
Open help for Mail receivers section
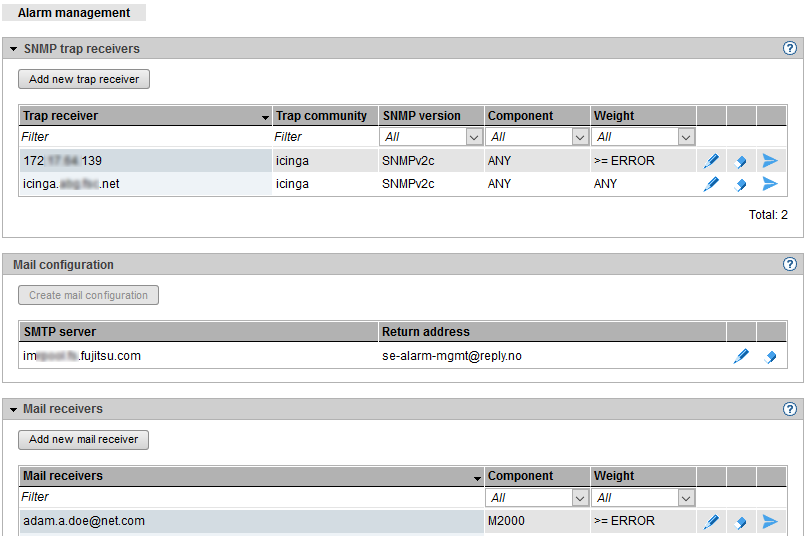coord(790,409)
